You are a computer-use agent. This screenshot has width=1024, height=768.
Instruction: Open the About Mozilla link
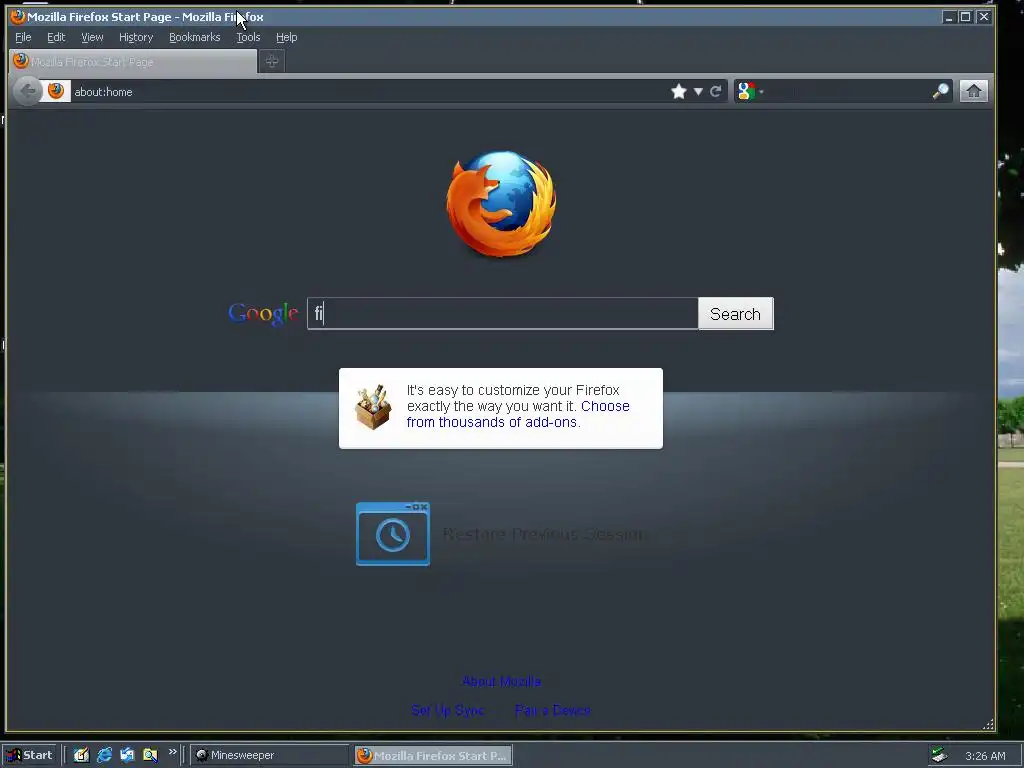click(501, 681)
